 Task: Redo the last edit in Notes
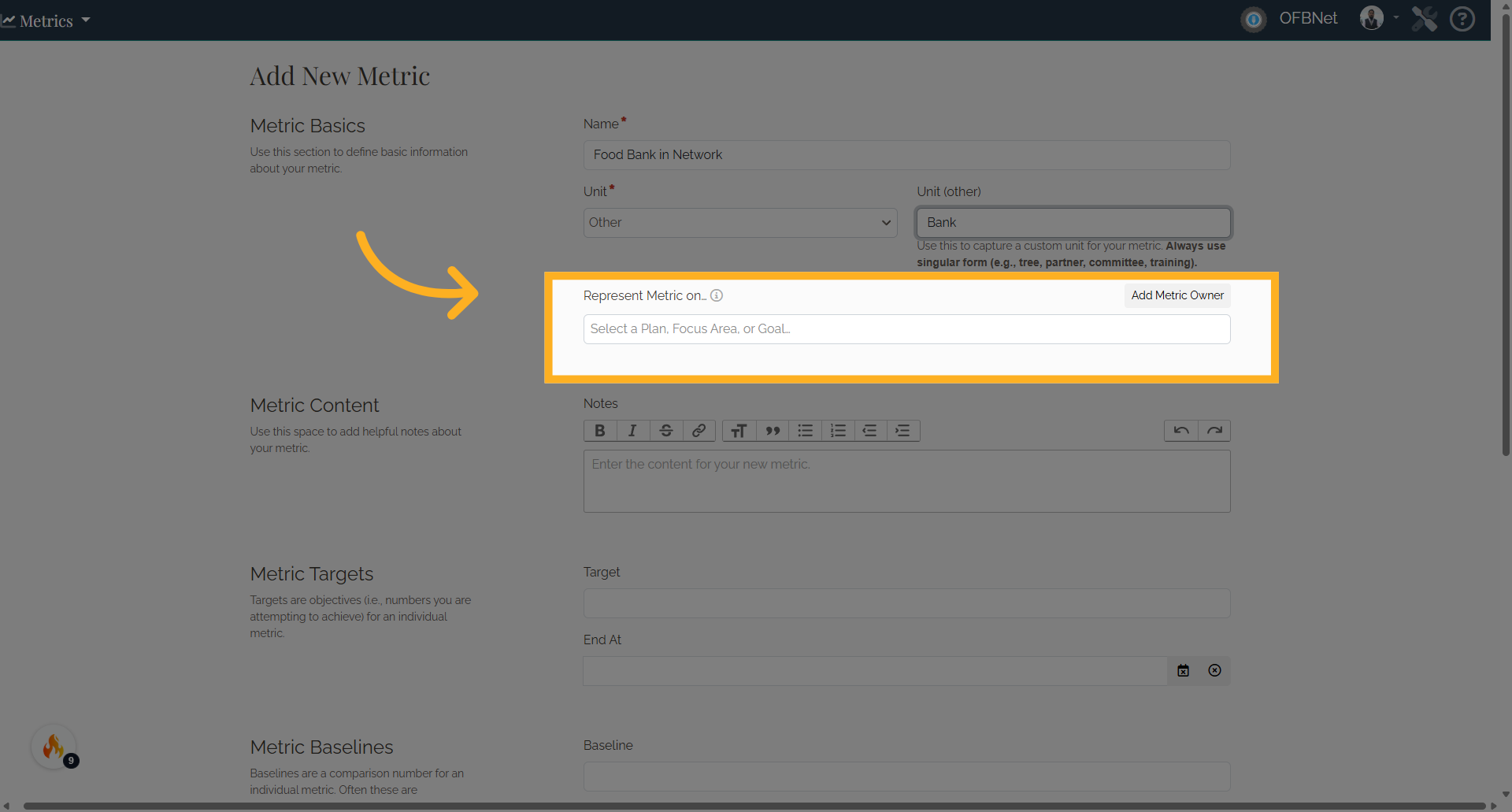coord(1214,431)
